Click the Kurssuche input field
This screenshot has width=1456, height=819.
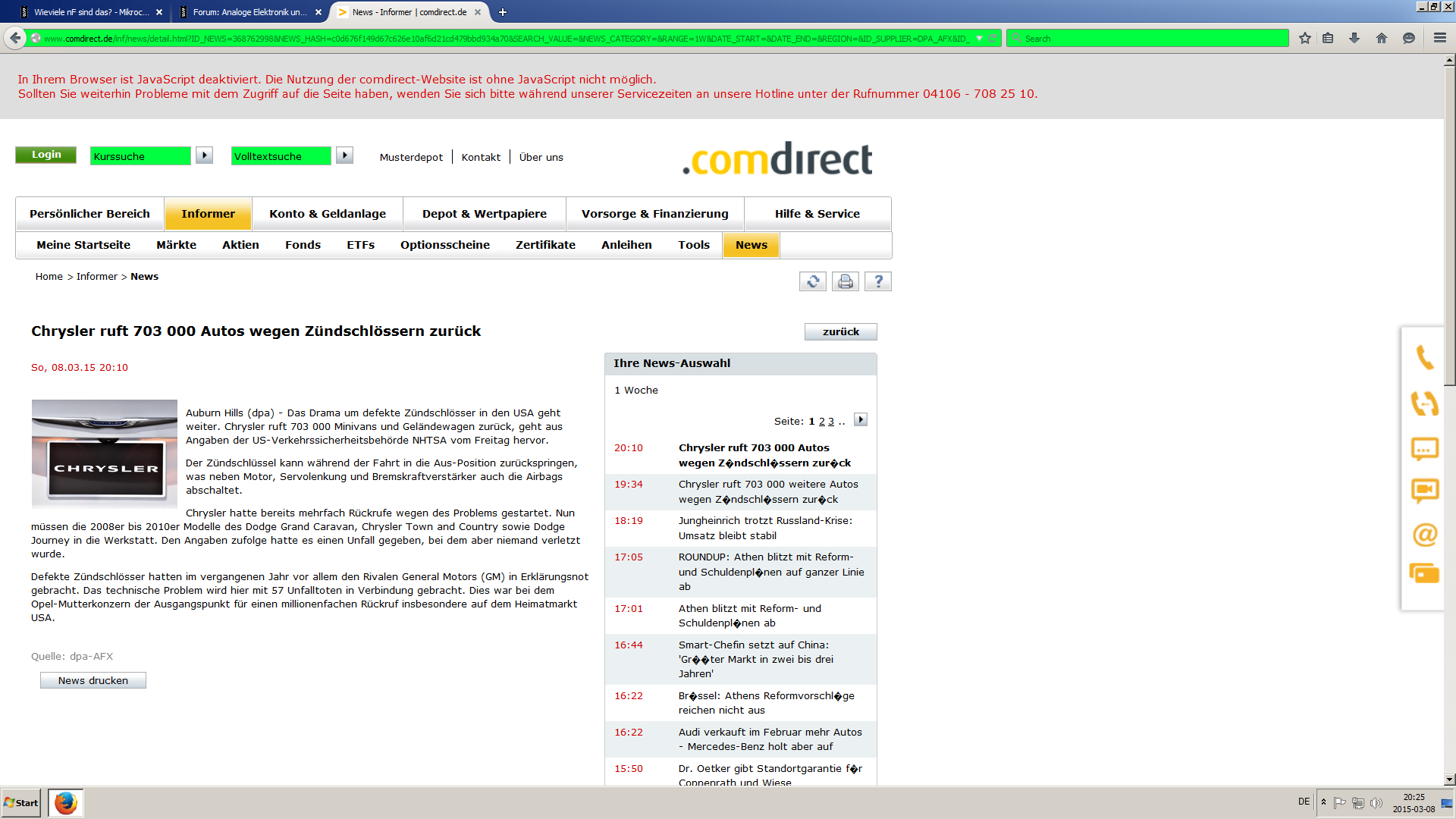pos(140,155)
